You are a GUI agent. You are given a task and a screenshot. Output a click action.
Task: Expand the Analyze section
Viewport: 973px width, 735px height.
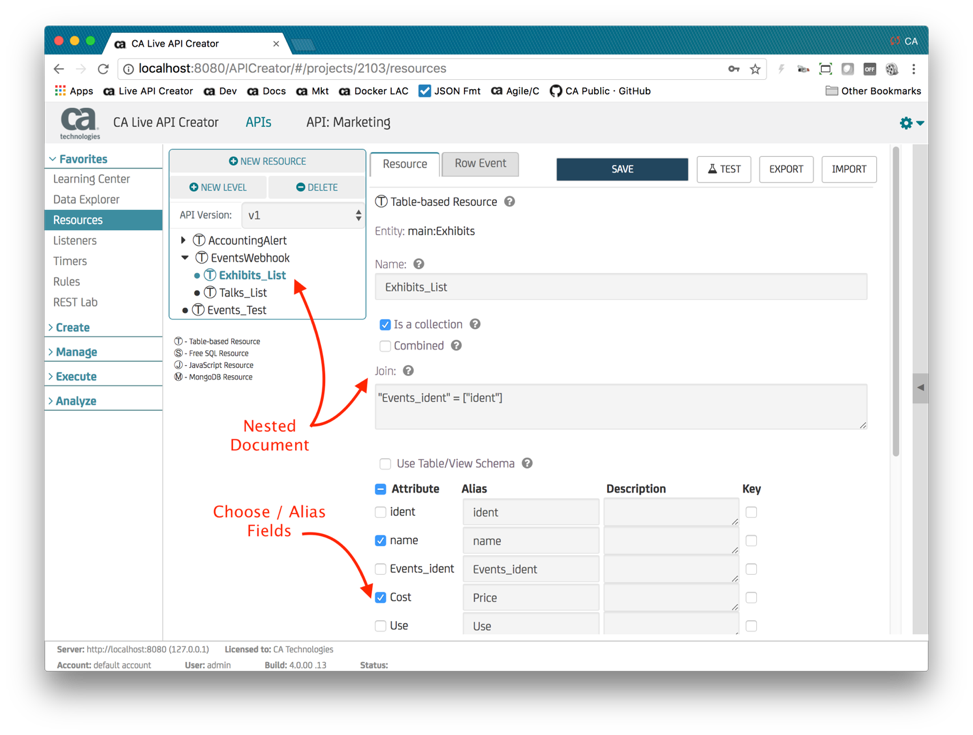click(x=73, y=401)
